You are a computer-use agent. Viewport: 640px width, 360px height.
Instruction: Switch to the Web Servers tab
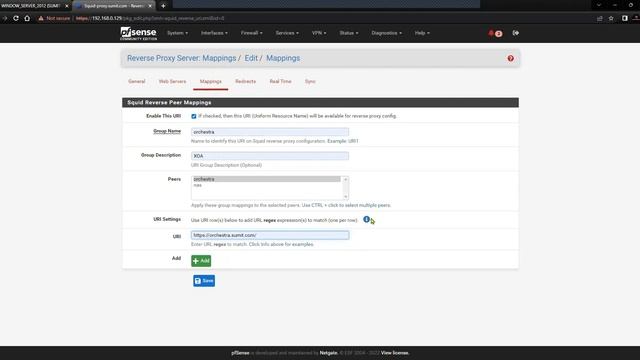tap(172, 82)
